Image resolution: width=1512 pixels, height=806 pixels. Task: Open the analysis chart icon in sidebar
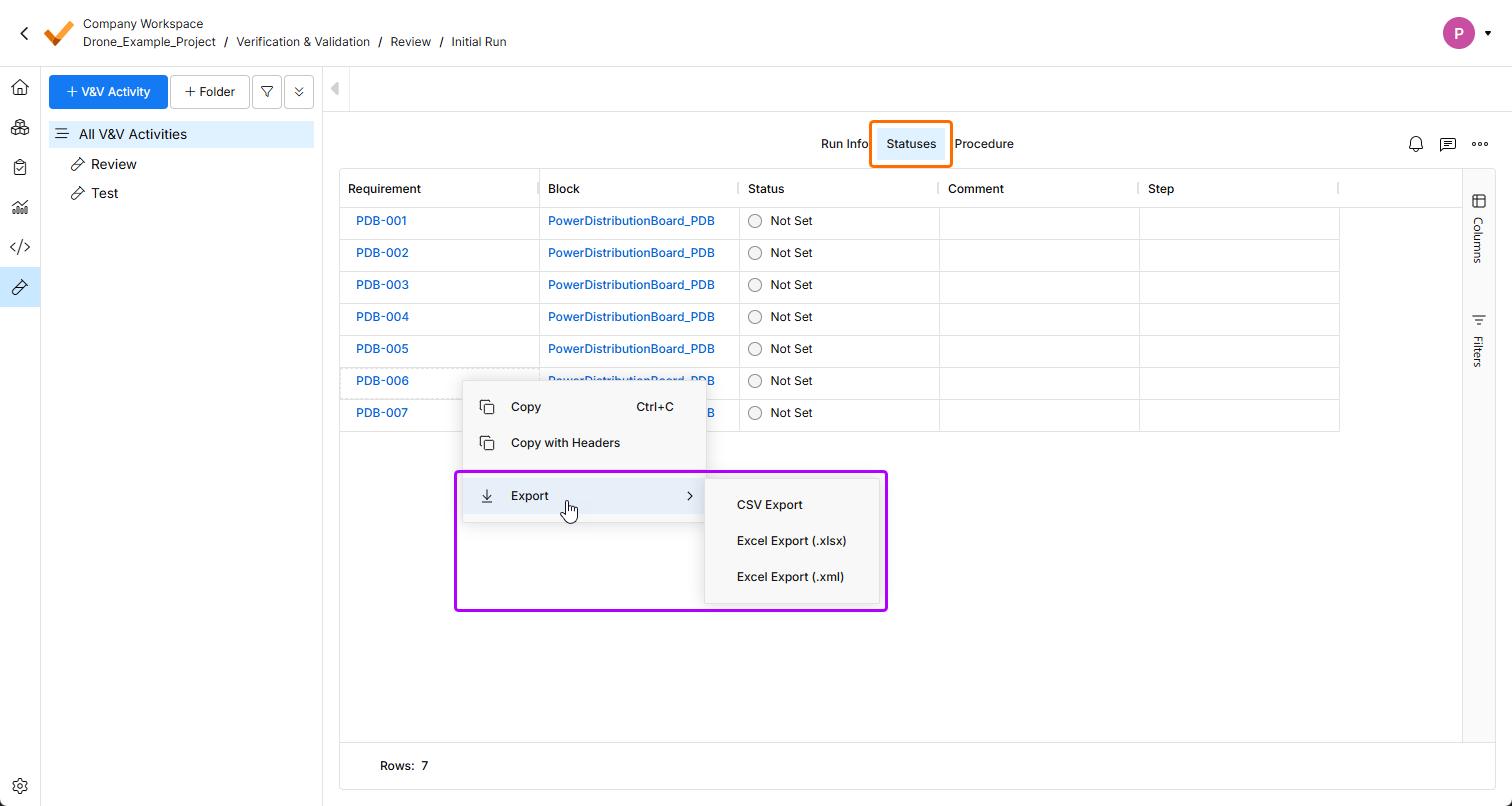[x=19, y=208]
